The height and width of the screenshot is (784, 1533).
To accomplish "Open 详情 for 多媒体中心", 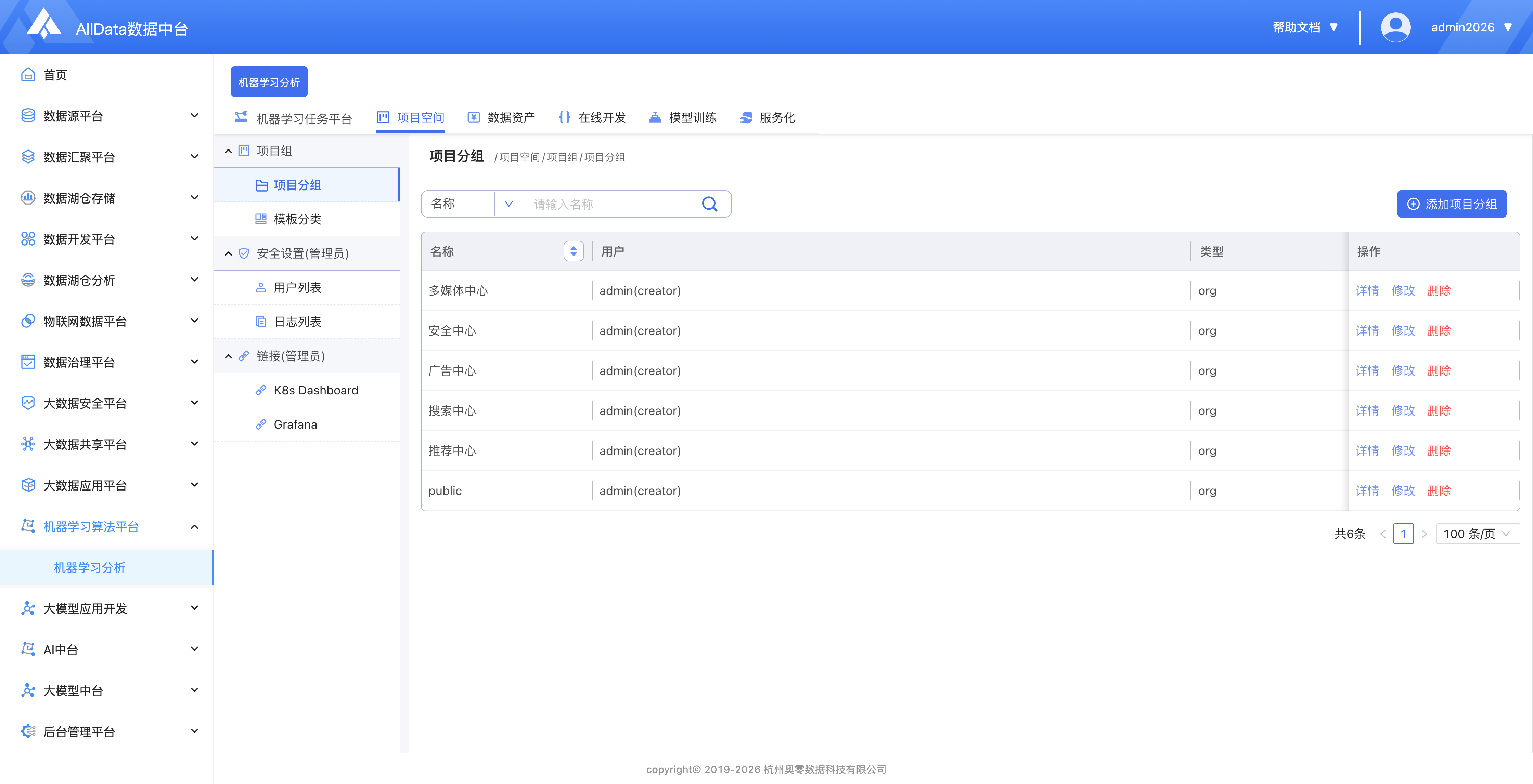I will [1367, 291].
